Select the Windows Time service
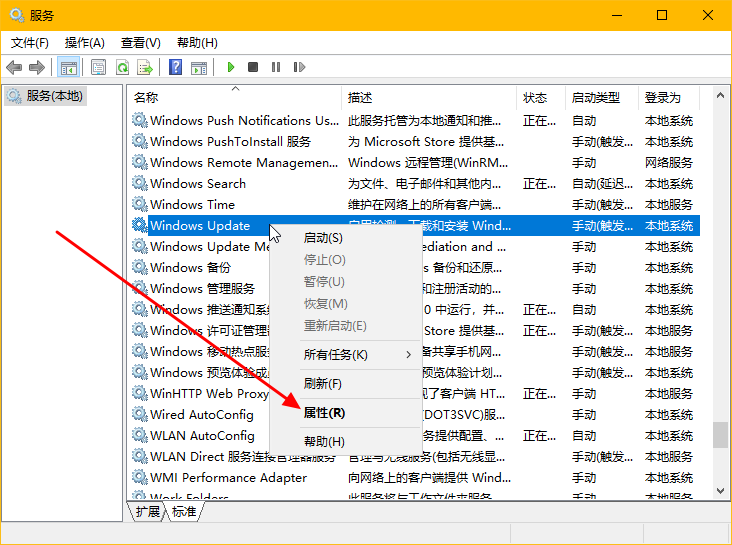The height and width of the screenshot is (545, 732). point(415,205)
